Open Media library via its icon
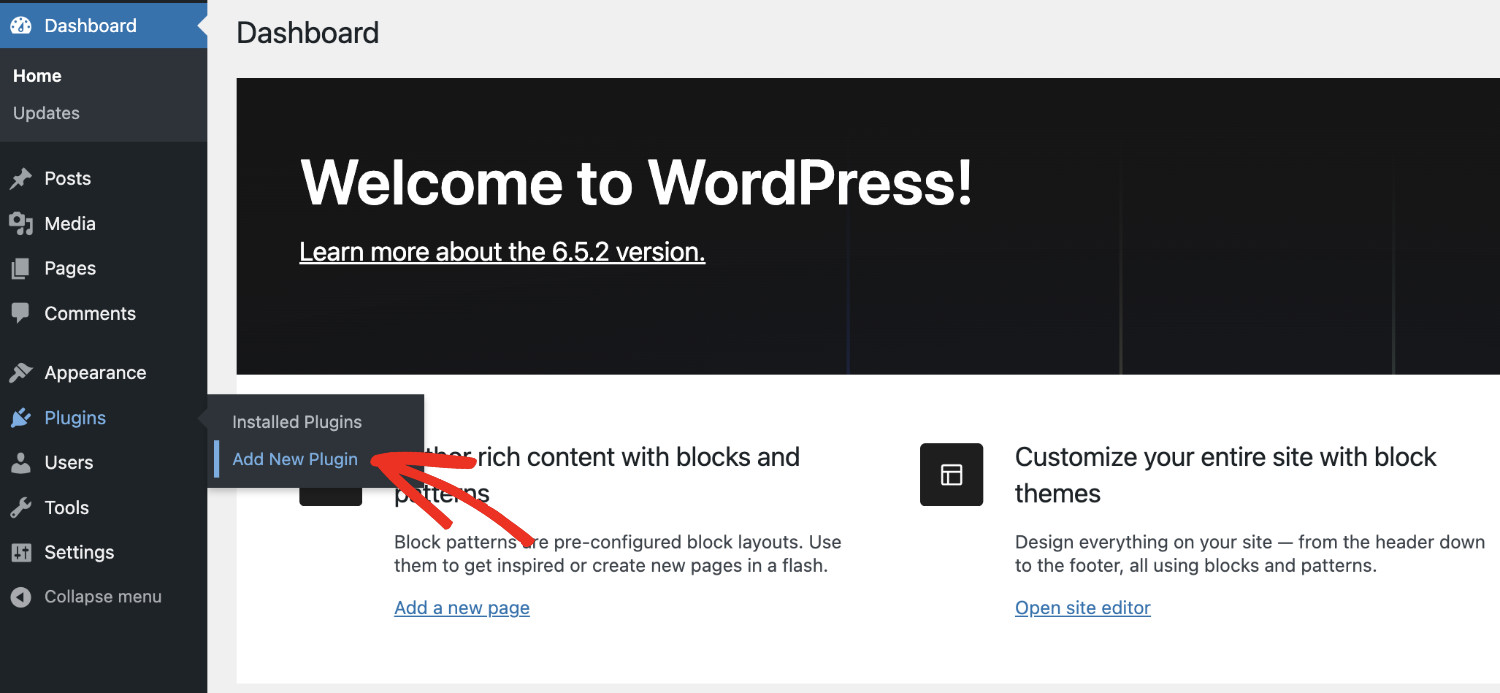Viewport: 1500px width, 693px height. point(21,223)
